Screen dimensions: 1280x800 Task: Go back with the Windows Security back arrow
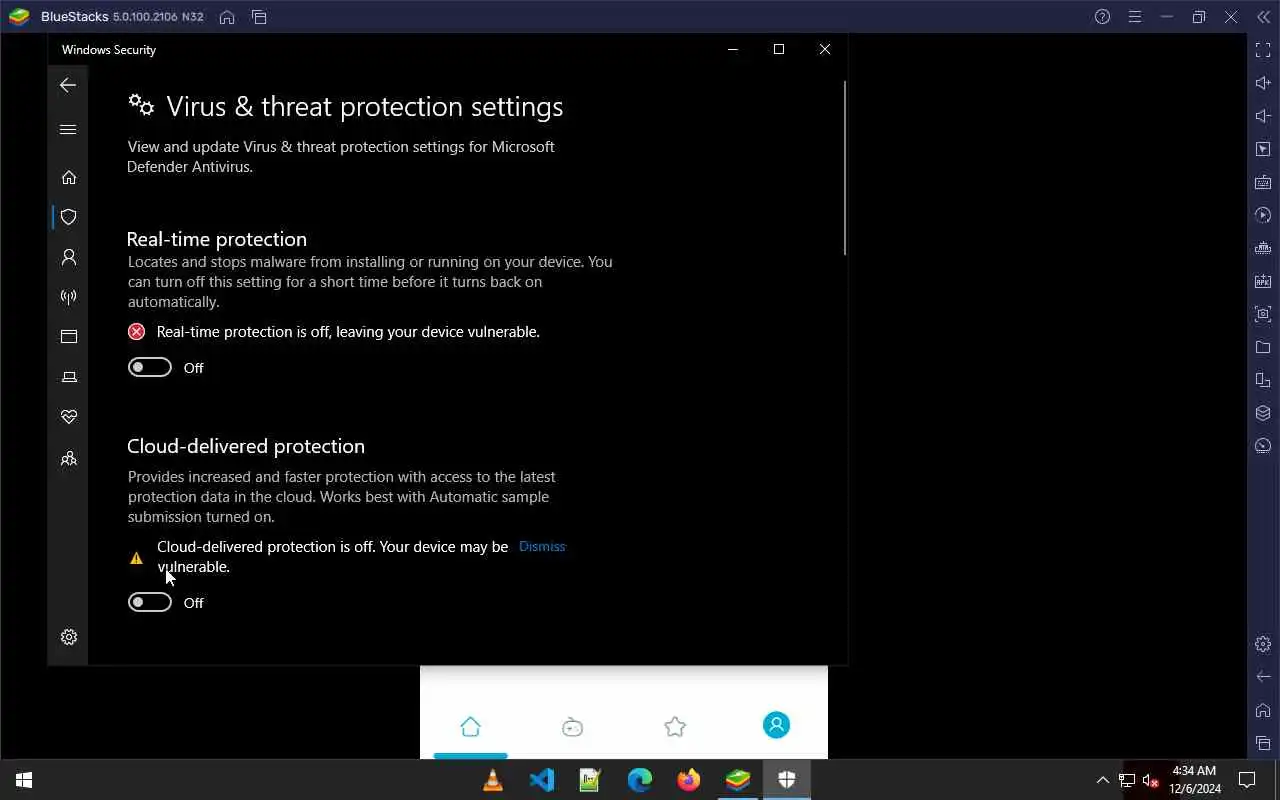(x=68, y=85)
